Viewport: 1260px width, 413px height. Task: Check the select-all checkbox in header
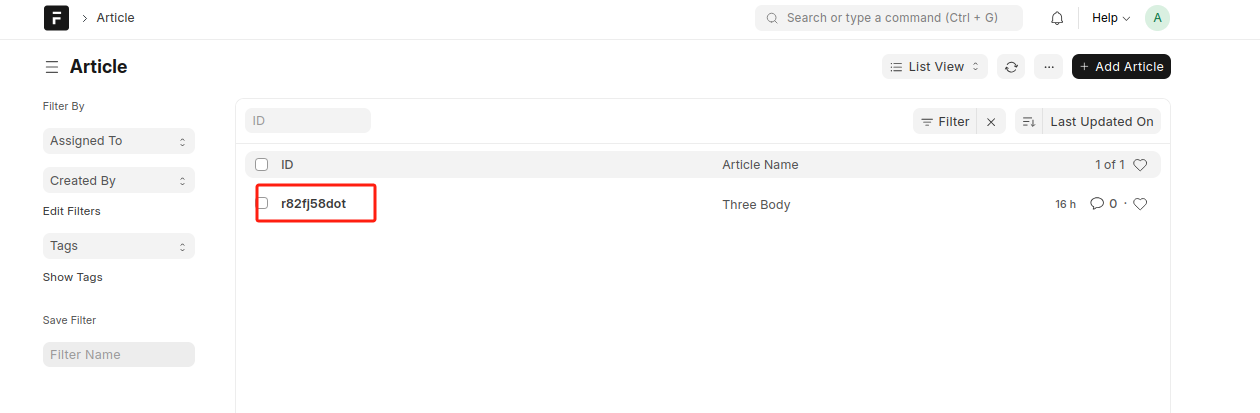262,165
